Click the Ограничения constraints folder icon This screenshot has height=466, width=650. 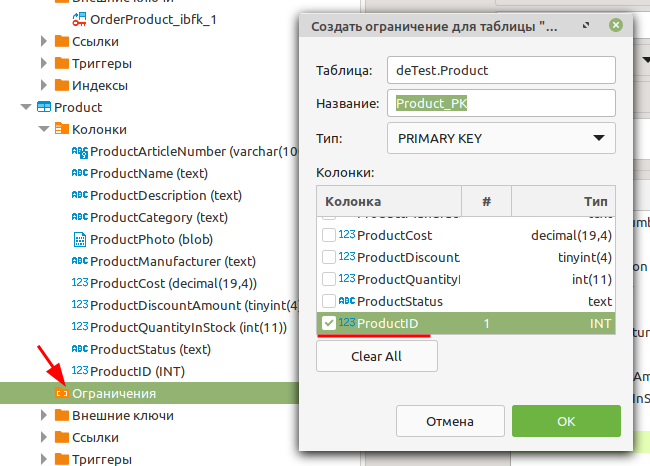[62, 393]
